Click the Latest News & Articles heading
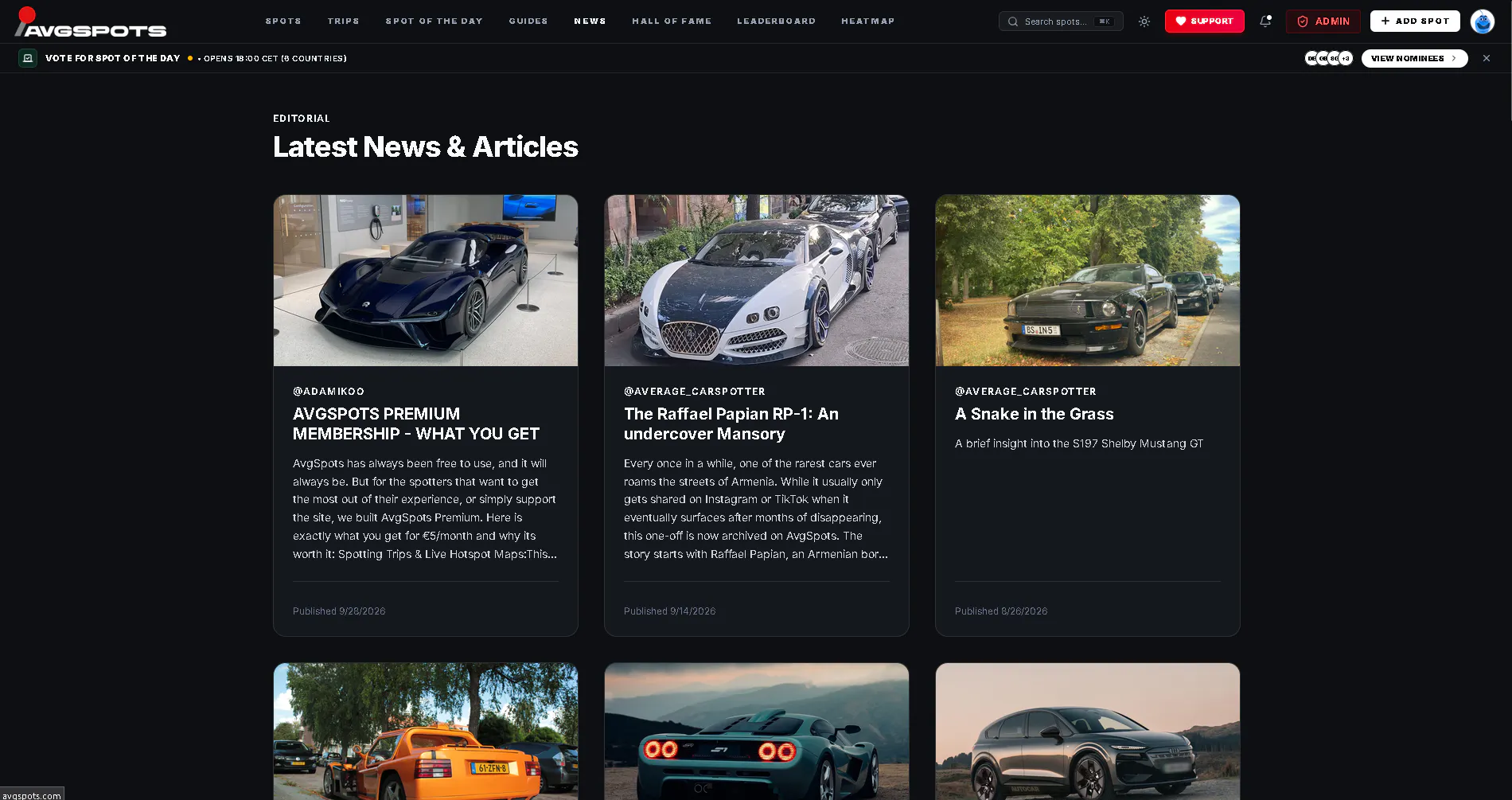 pyautogui.click(x=426, y=147)
